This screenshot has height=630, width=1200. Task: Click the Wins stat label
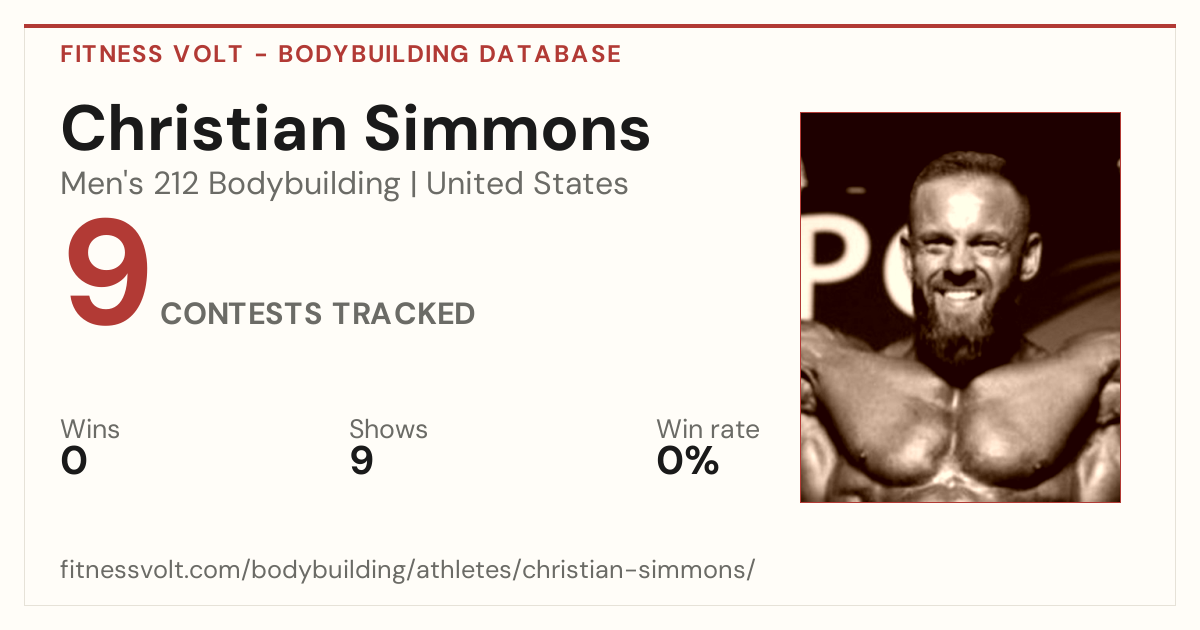point(90,430)
